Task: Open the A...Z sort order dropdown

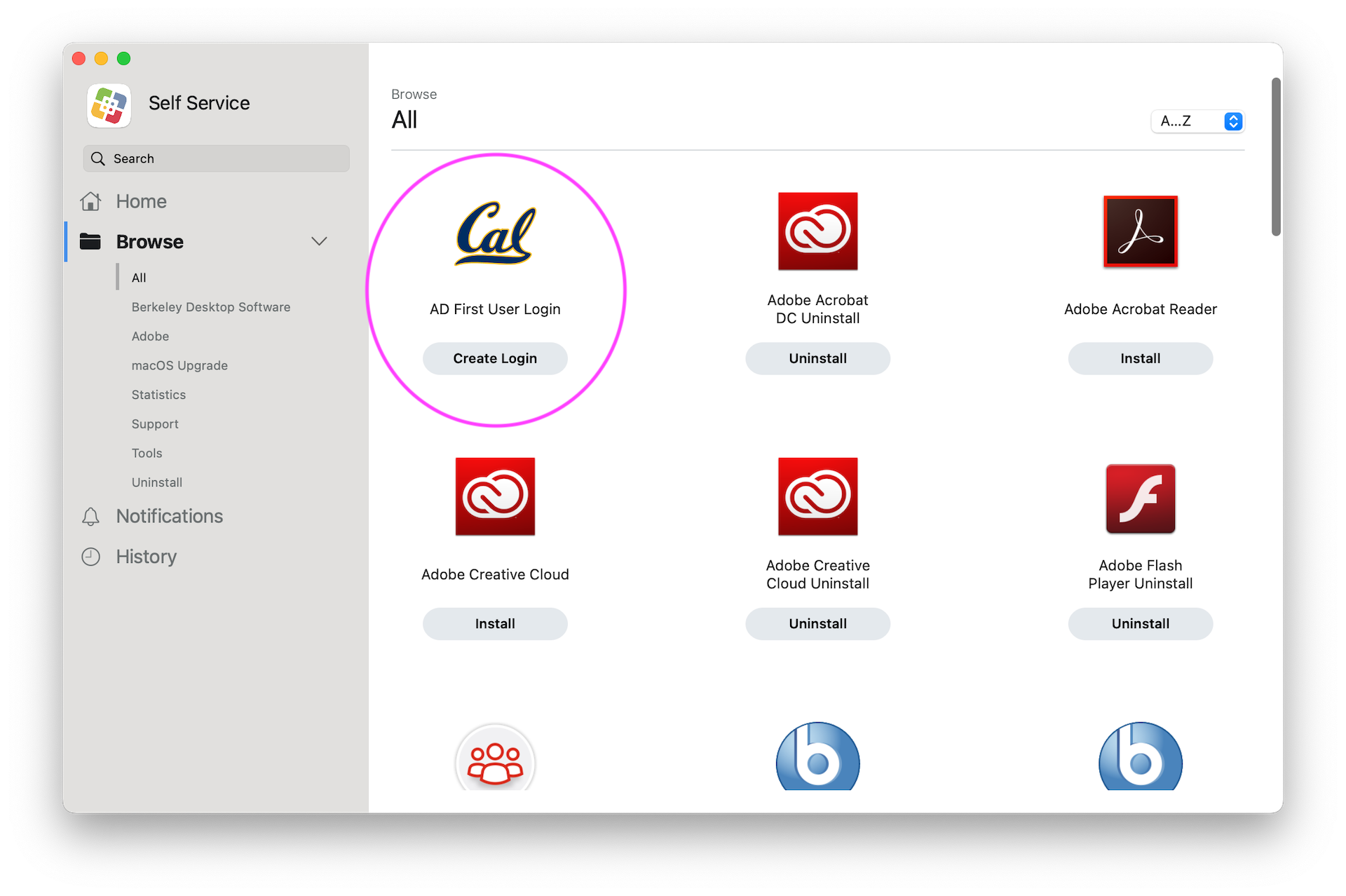Action: click(1197, 121)
